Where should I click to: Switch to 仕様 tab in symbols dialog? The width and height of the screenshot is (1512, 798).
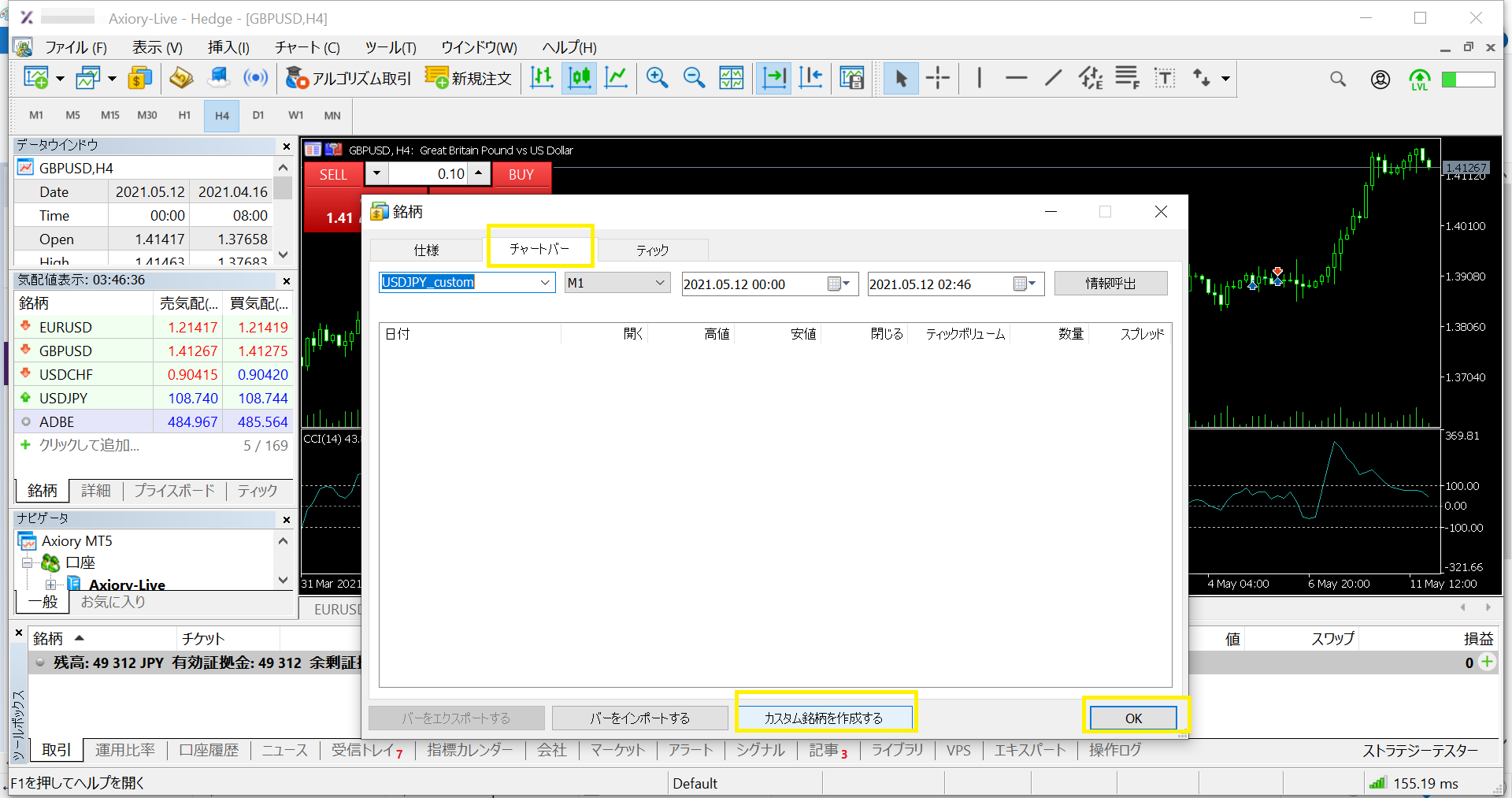point(426,251)
